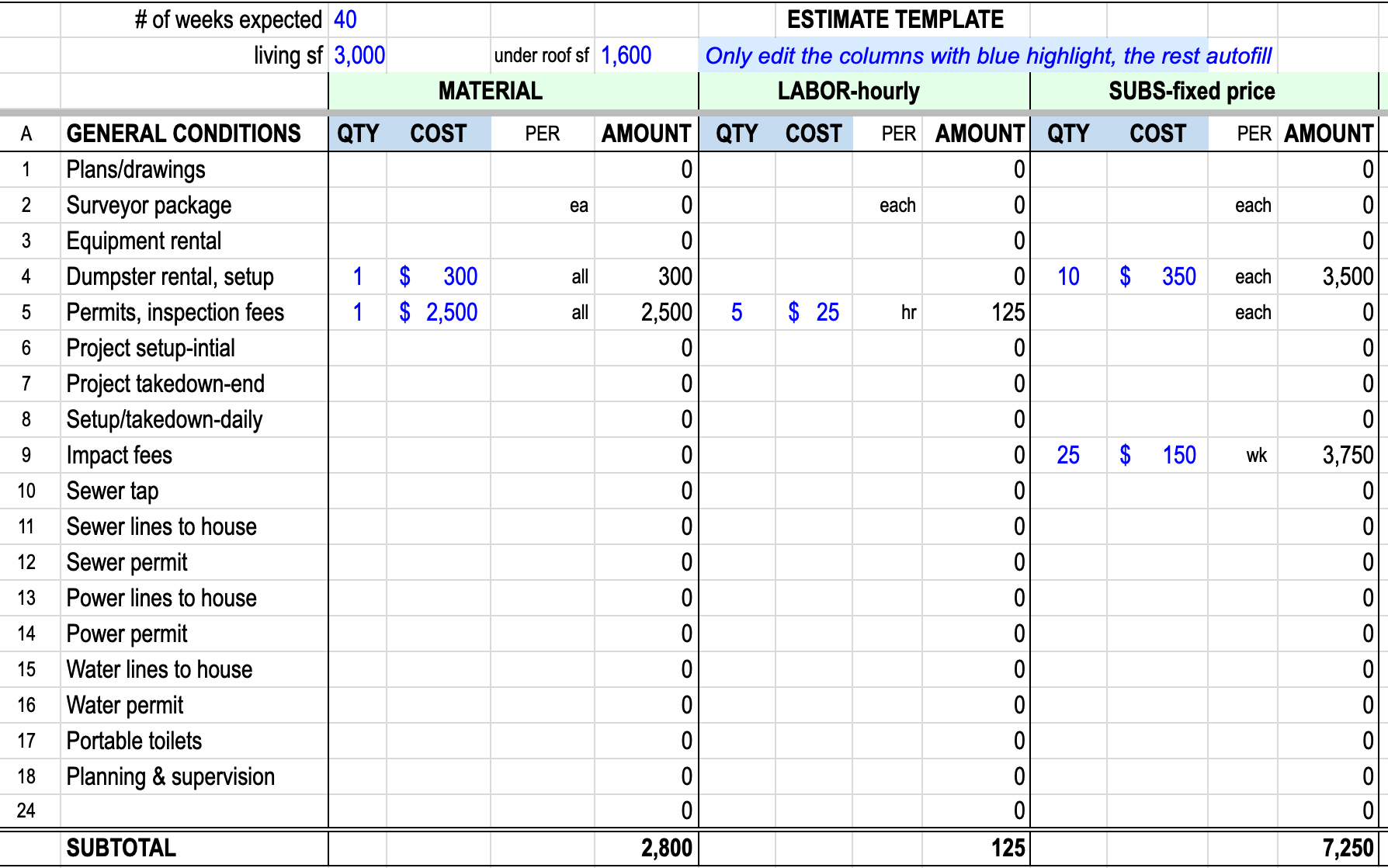The image size is (1388, 868).
Task: Click the SUBS-fixed price section header
Action: [x=1191, y=91]
